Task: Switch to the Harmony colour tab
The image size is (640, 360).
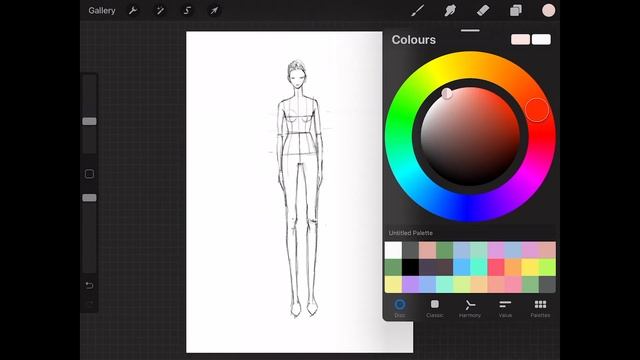Action: point(470,308)
